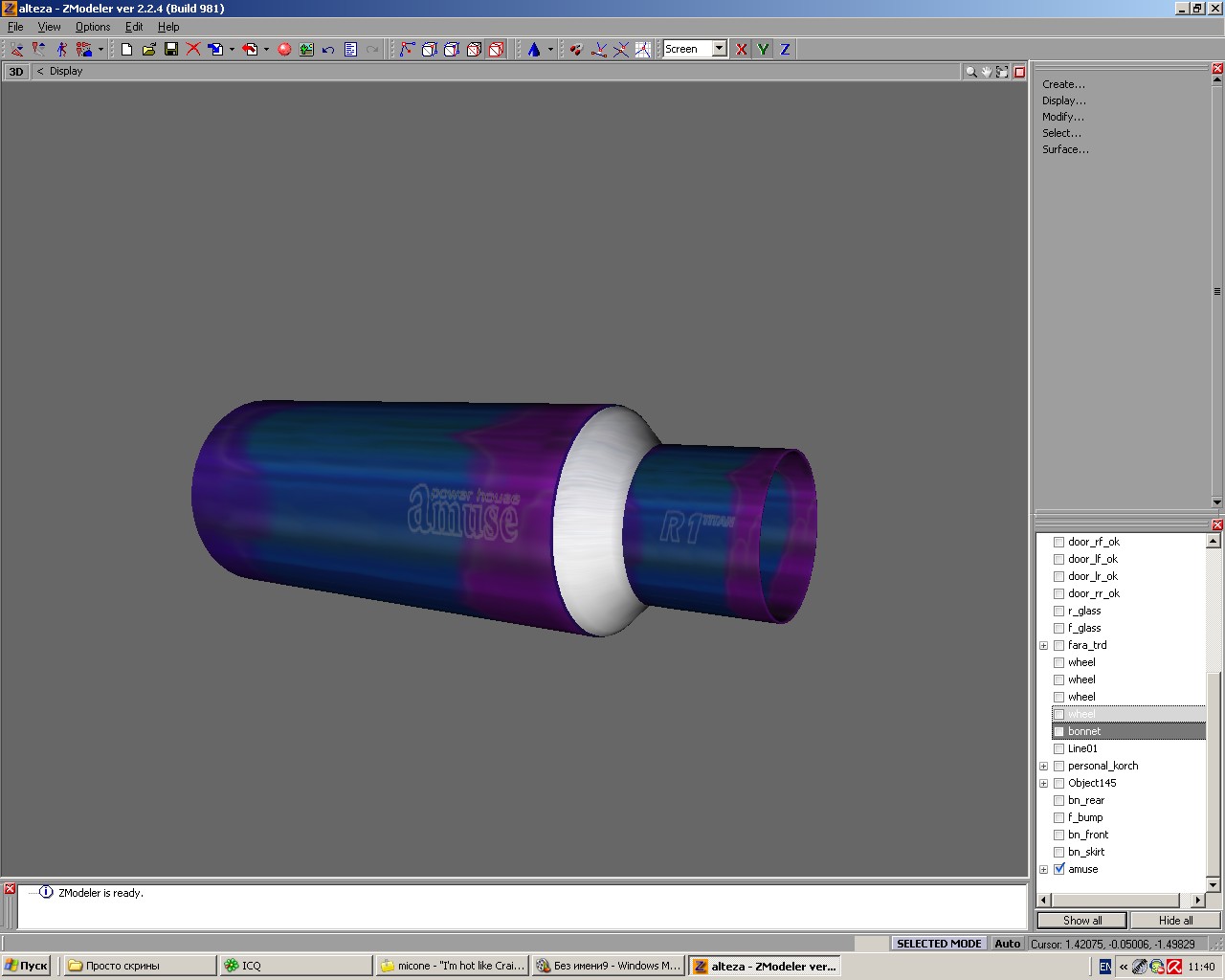
Task: Toggle the selected mode red cube icon
Action: (x=496, y=49)
